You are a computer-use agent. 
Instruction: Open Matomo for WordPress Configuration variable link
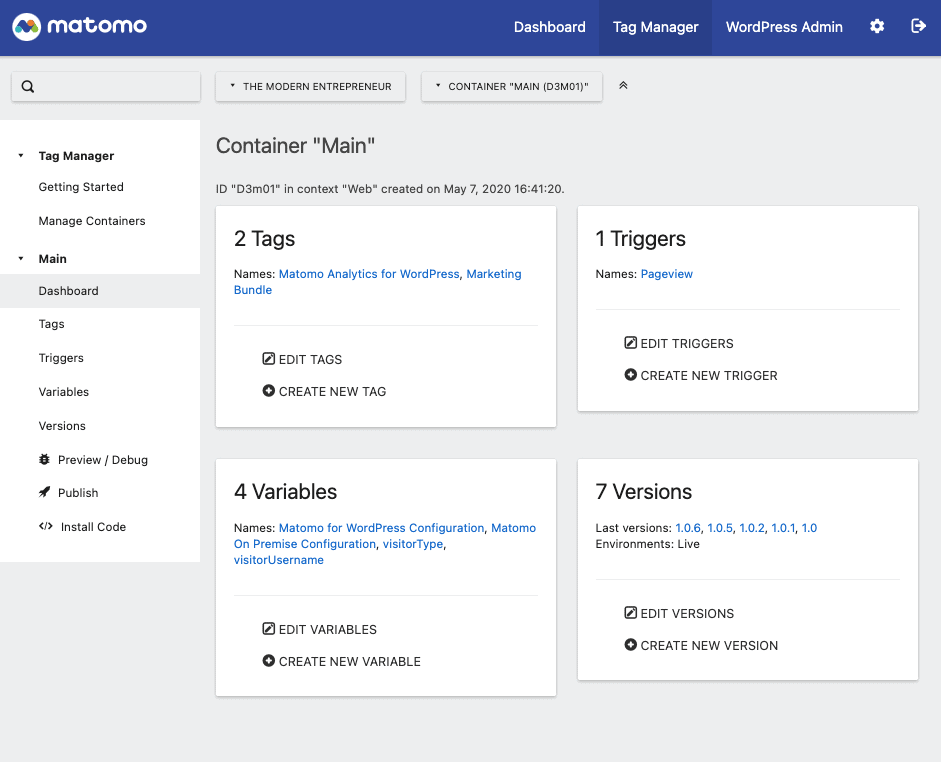point(382,528)
